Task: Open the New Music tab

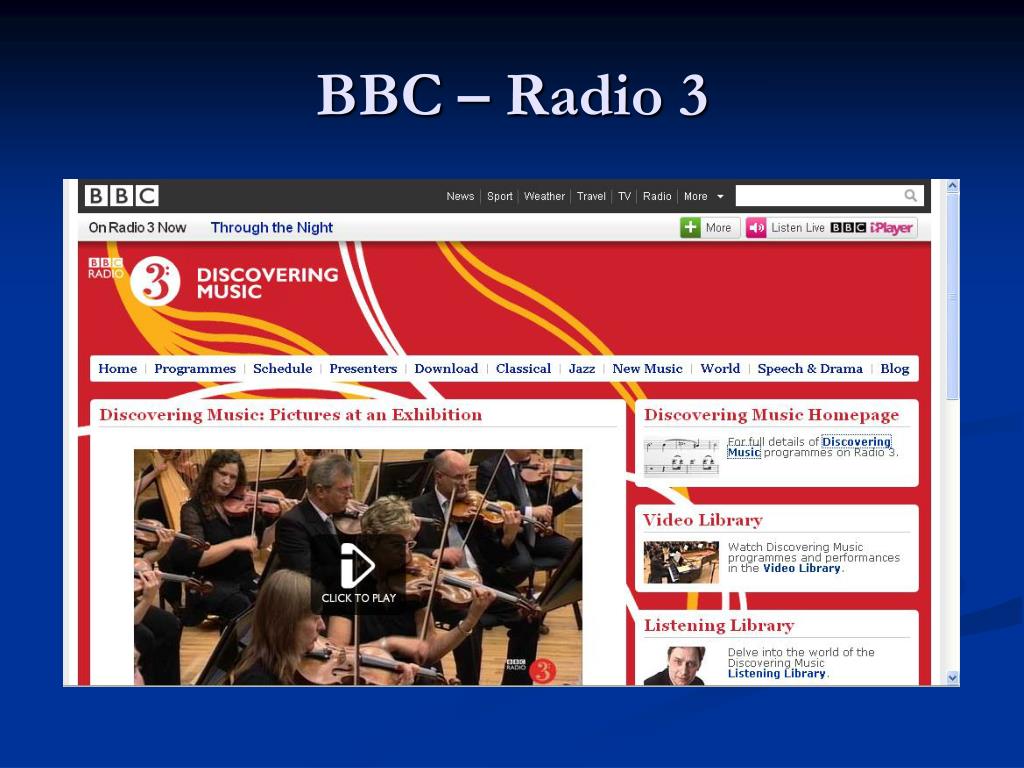Action: (647, 368)
